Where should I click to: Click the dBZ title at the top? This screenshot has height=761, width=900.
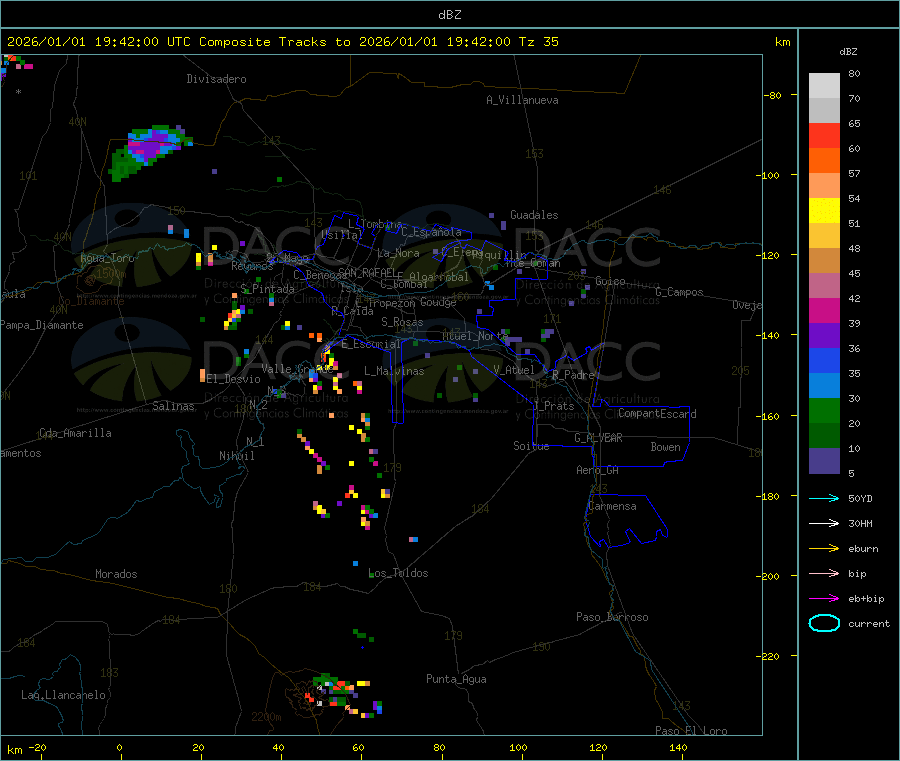coord(449,15)
